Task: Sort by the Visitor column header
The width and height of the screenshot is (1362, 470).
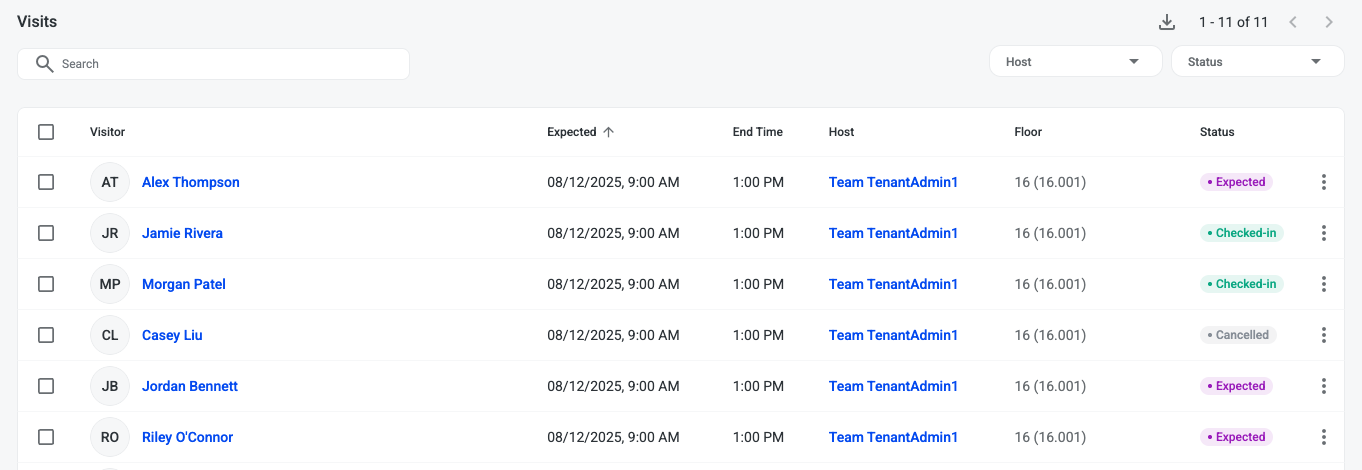Action: 107,132
